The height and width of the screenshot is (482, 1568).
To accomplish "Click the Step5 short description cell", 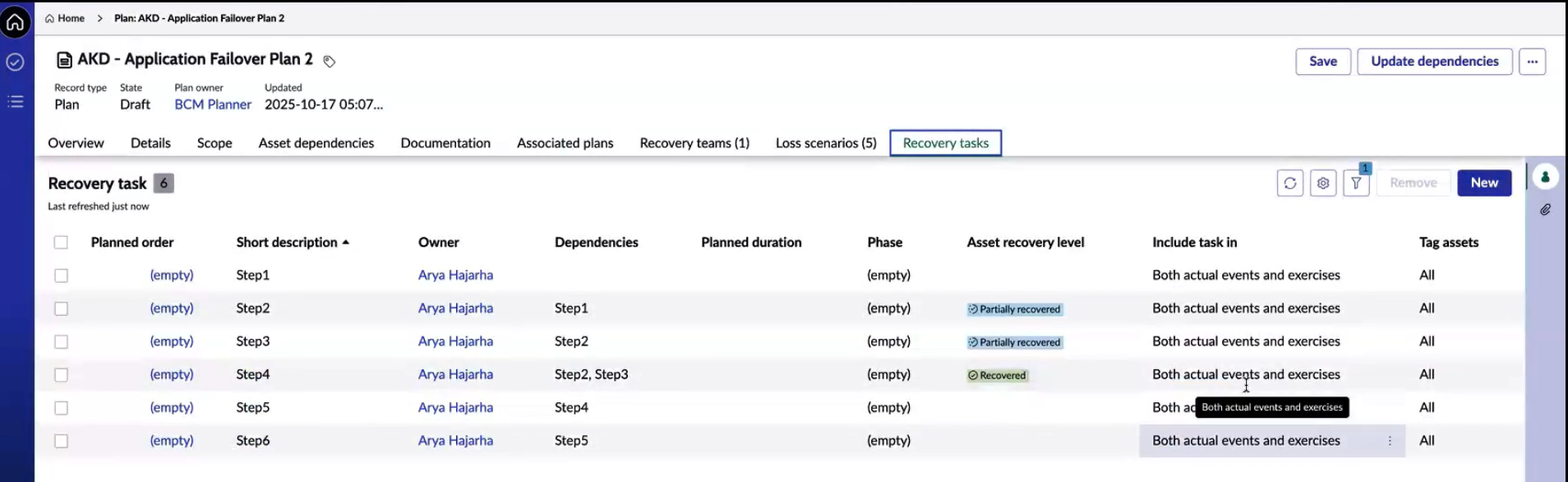I will pos(253,408).
